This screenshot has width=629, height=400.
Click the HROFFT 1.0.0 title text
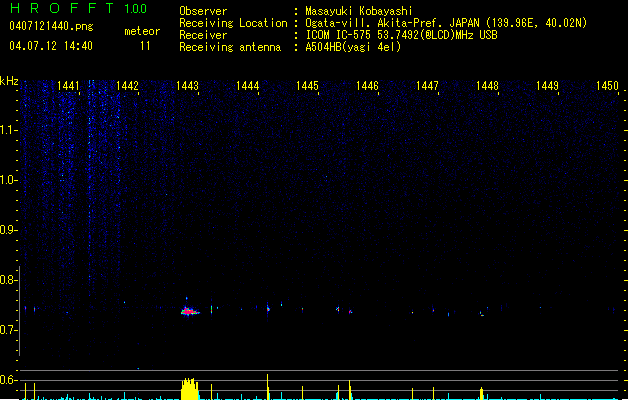[x=78, y=8]
